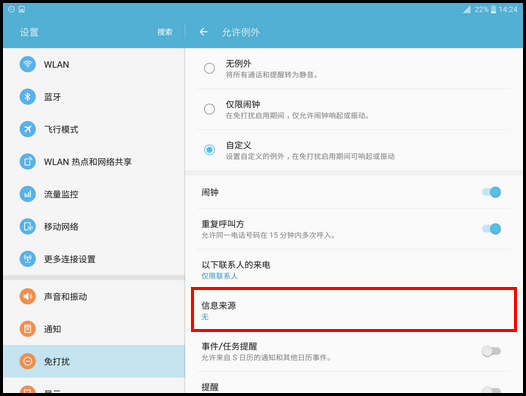
Task: Tap the sound and vibration speaker icon
Action: [x=28, y=296]
